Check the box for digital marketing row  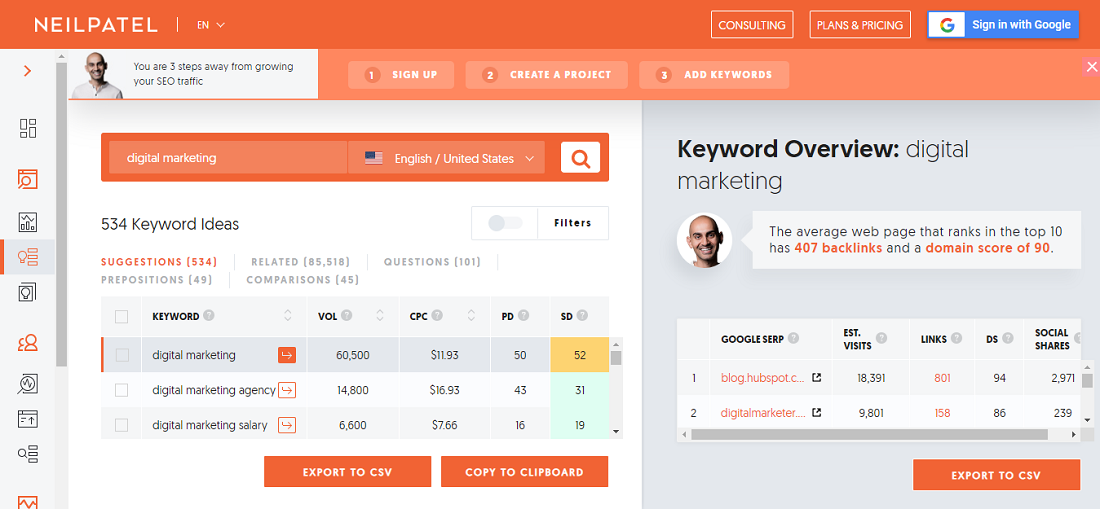[121, 355]
